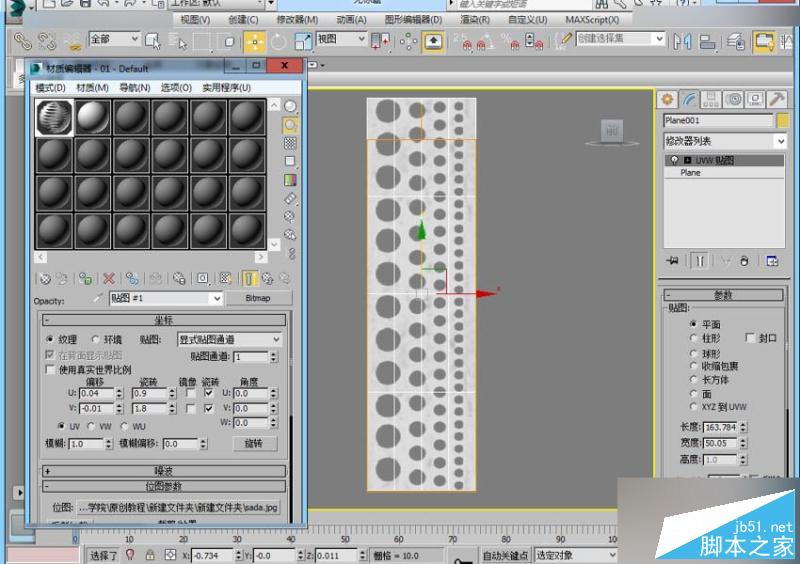Click the 旋转 button
Image resolution: width=800 pixels, height=564 pixels.
[254, 443]
